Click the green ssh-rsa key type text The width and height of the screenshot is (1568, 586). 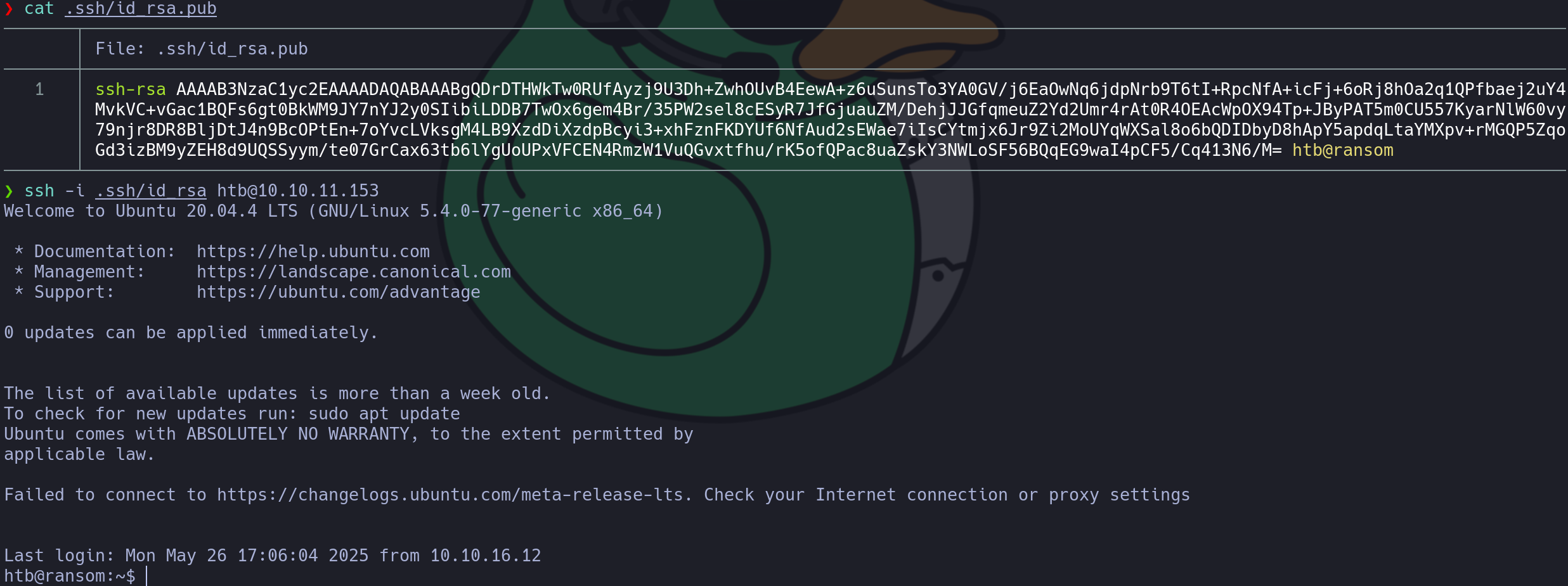(x=131, y=89)
